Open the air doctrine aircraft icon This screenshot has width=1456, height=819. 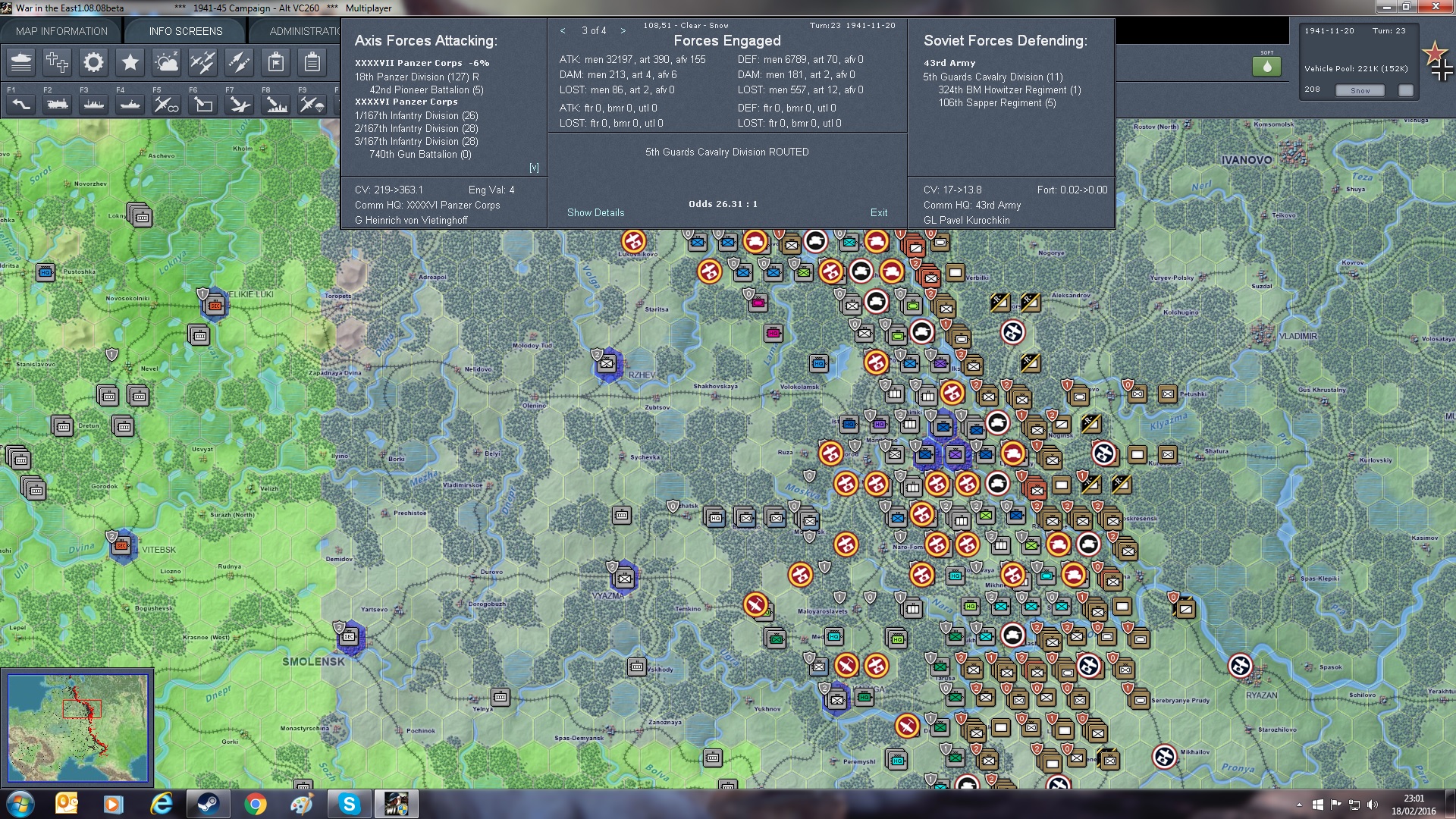[x=203, y=62]
